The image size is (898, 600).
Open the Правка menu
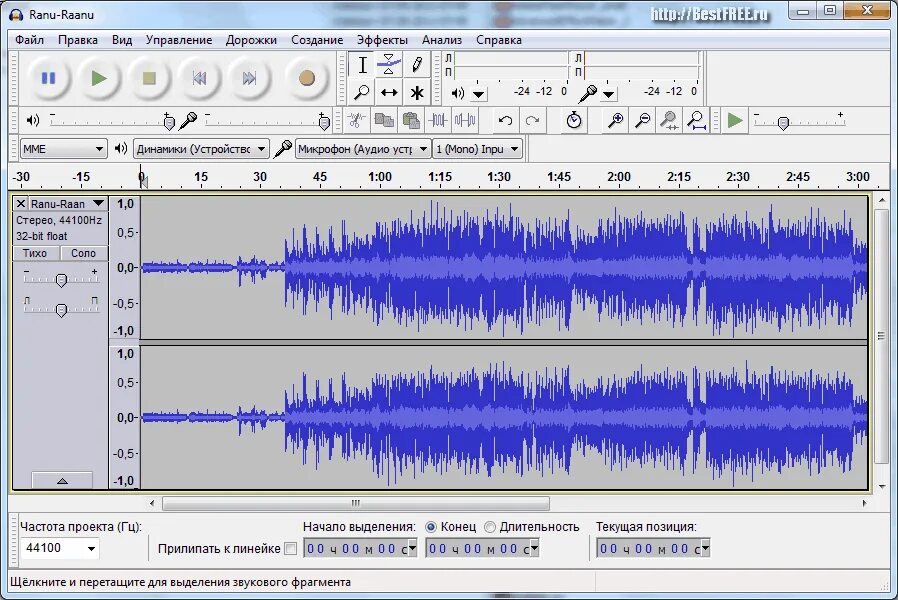coord(78,40)
